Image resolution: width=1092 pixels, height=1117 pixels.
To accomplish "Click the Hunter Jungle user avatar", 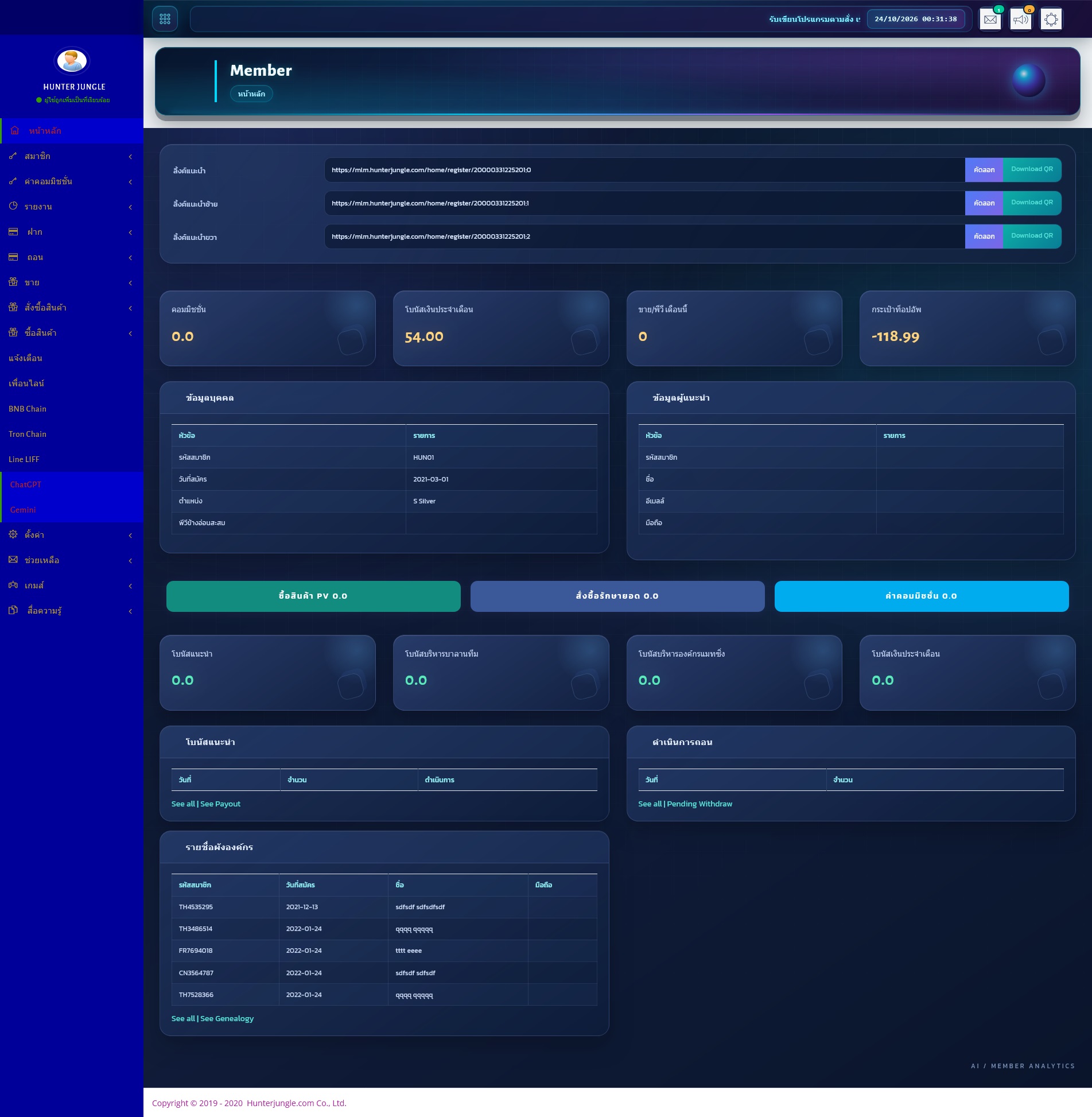I will click(x=72, y=60).
